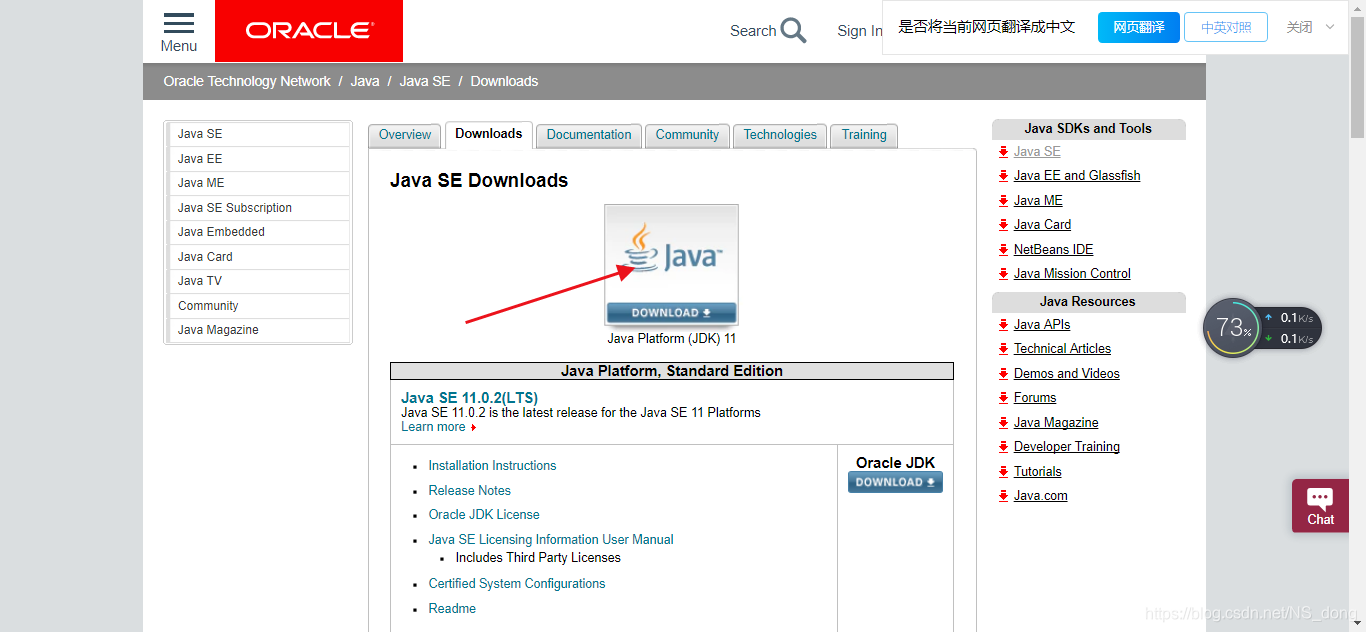
Task: Open the Documentation tab
Action: [x=589, y=135]
